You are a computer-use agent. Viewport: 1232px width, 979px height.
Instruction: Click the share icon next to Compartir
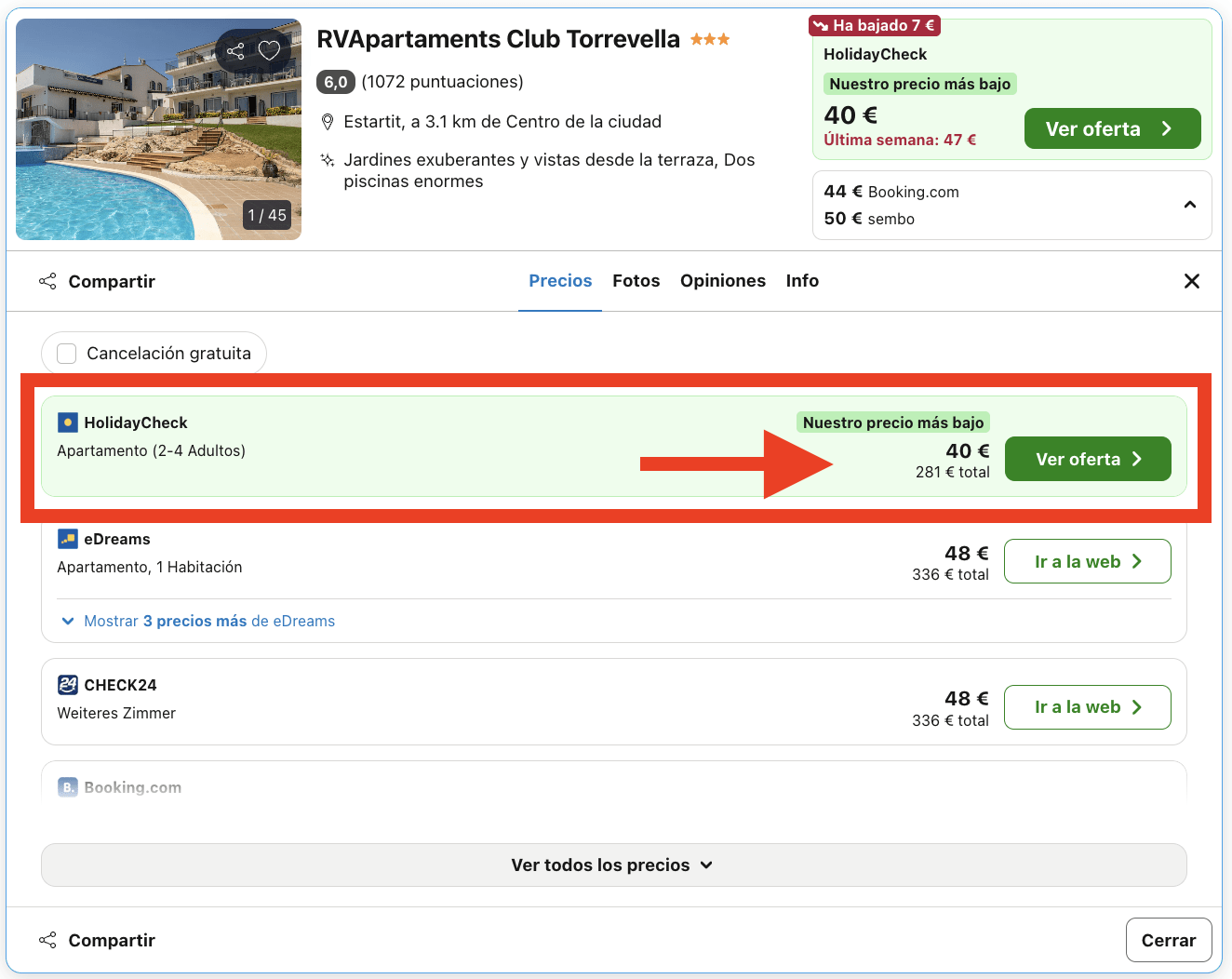tap(47, 280)
